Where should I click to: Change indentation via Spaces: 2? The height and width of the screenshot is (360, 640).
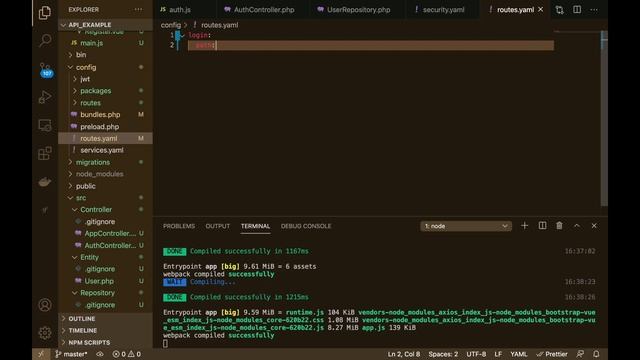443,354
